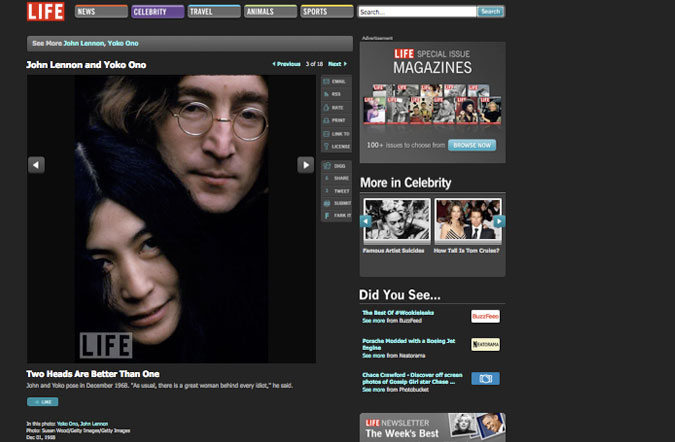The height and width of the screenshot is (442, 675).
Task: Go to next photo with right arrow overlay
Action: pos(306,165)
